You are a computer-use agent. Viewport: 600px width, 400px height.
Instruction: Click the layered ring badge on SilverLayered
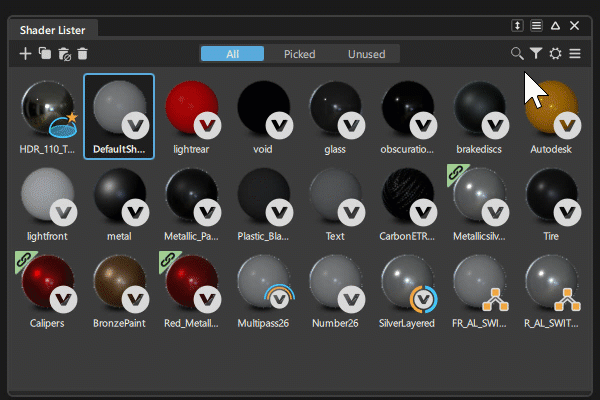423,299
